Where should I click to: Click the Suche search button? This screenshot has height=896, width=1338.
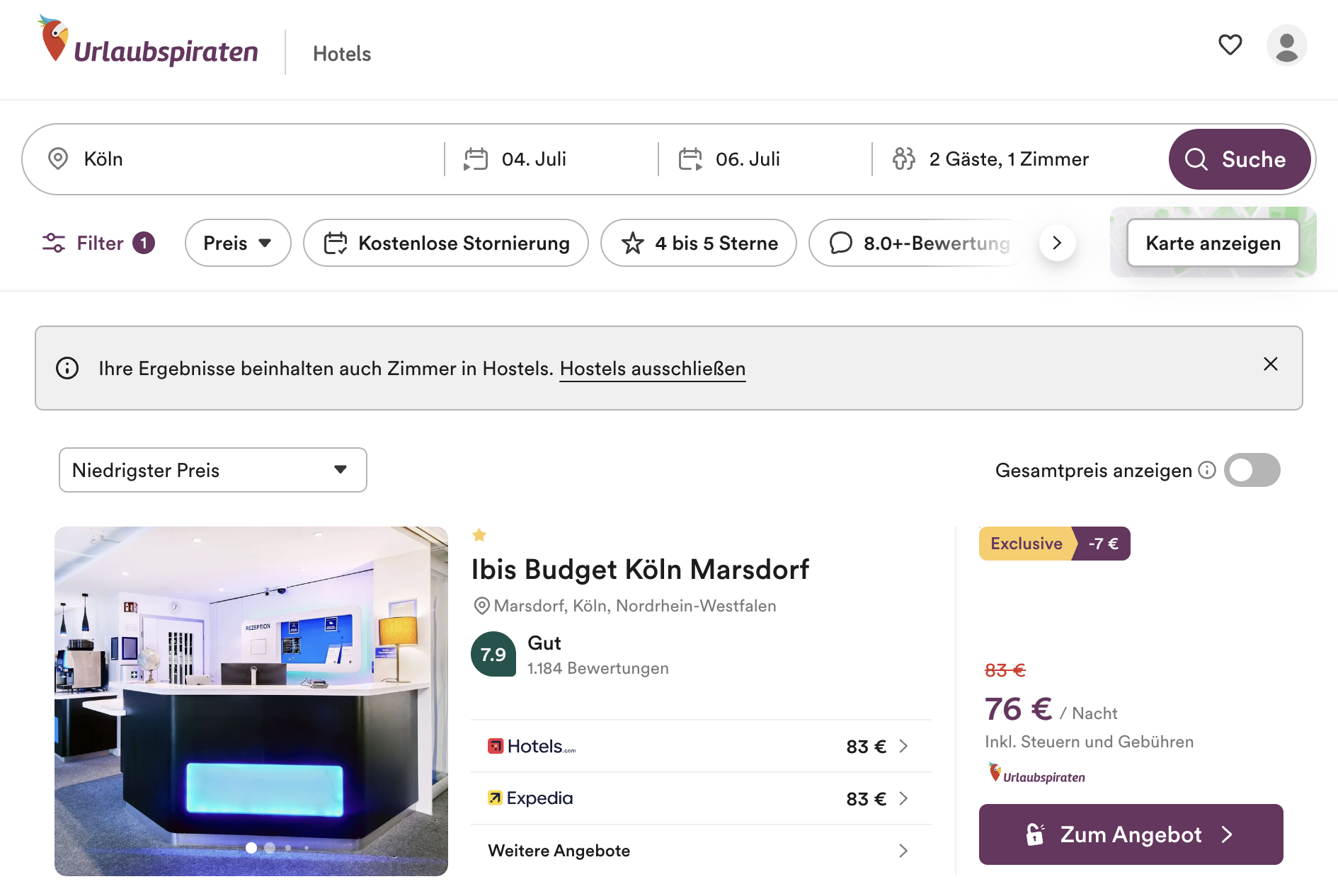point(1238,159)
